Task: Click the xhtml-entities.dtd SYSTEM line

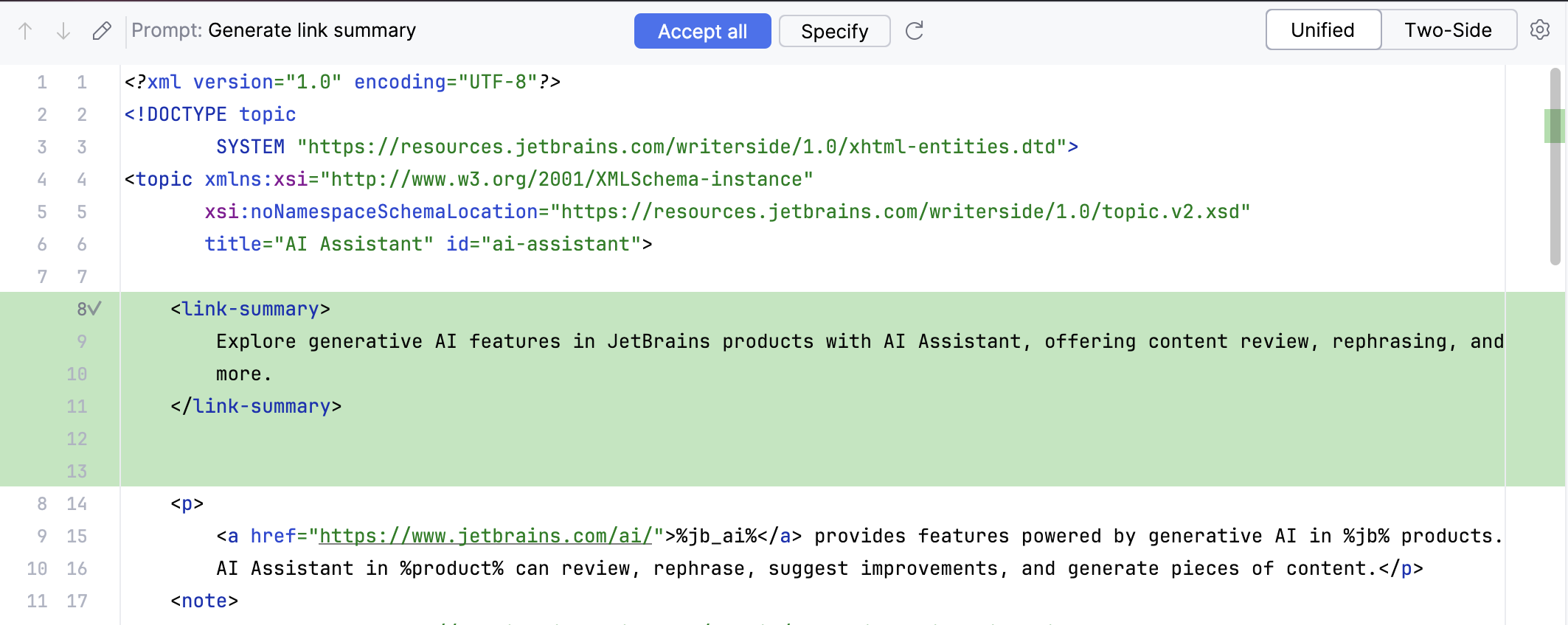Action: pos(648,147)
